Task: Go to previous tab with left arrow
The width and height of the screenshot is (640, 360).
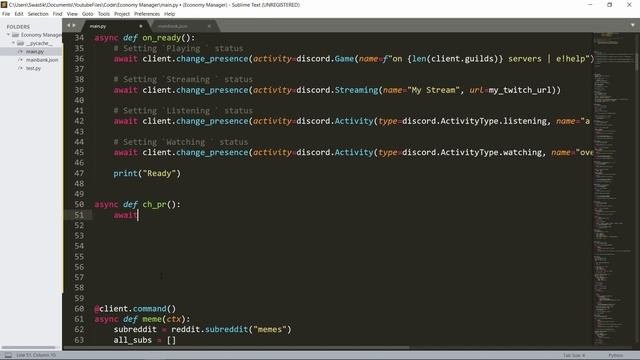Action: [69, 25]
